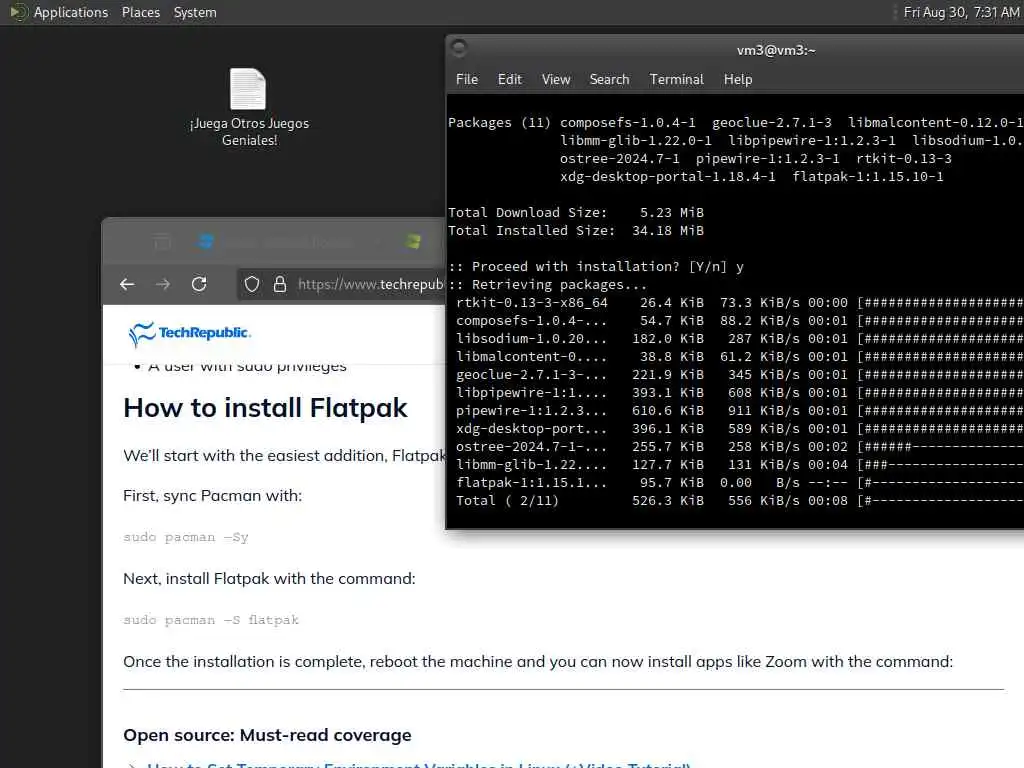
Task: Click the terminal window menu button
Action: click(459, 48)
